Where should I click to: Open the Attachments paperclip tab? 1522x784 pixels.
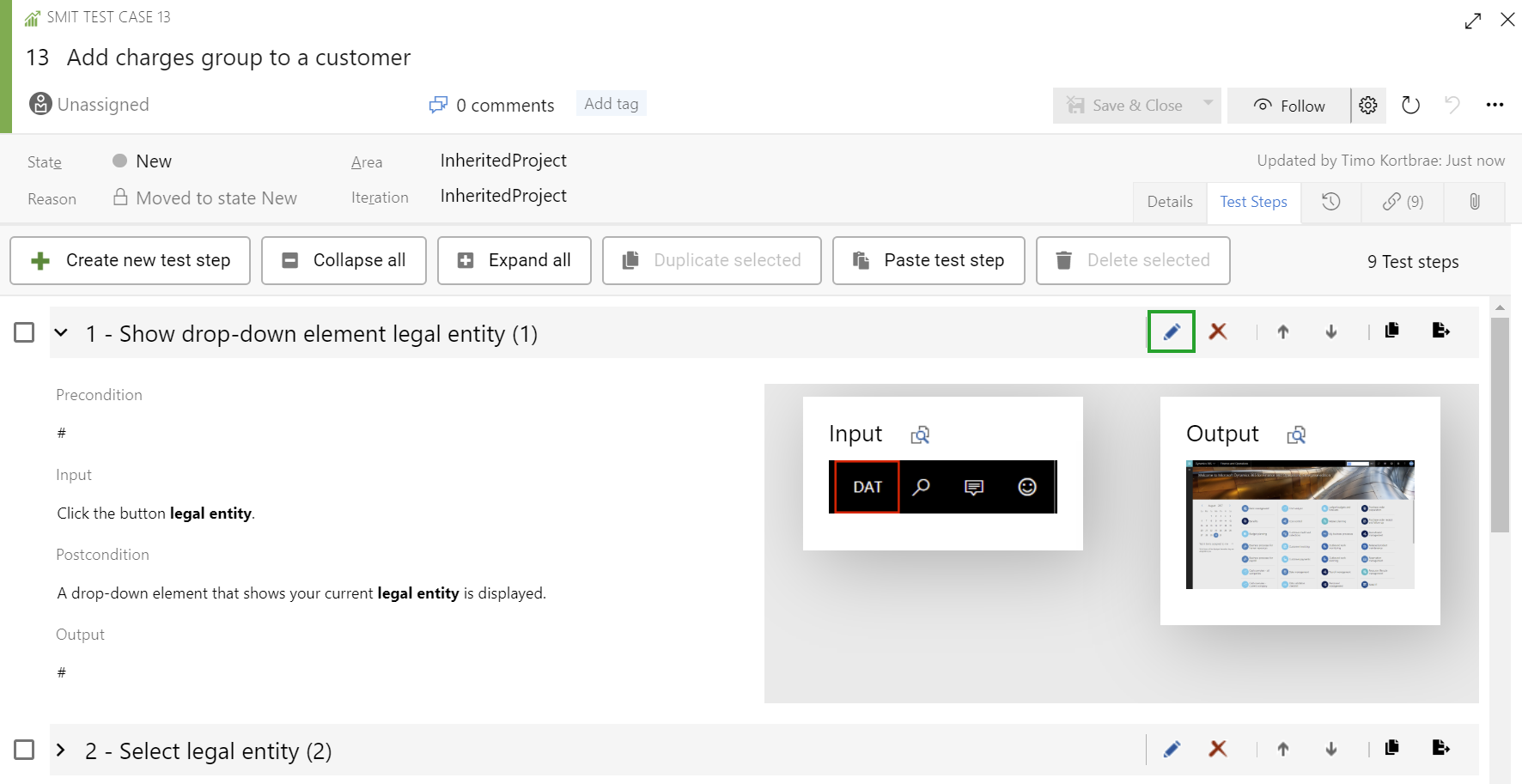pos(1474,202)
